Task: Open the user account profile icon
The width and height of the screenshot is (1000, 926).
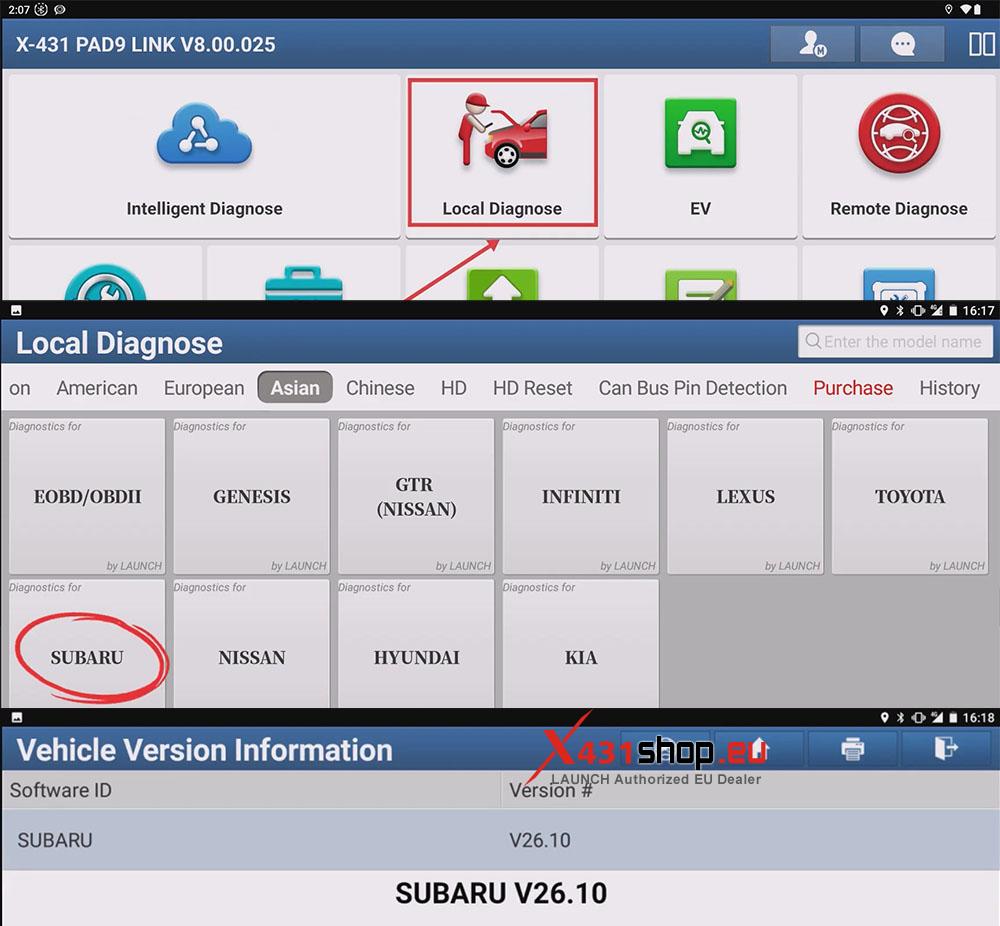Action: coord(812,44)
